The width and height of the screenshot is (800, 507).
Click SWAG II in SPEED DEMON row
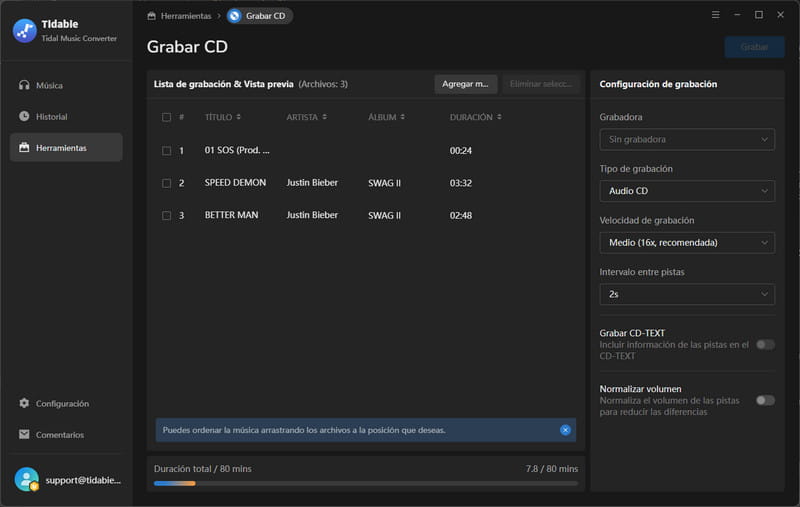click(x=384, y=183)
